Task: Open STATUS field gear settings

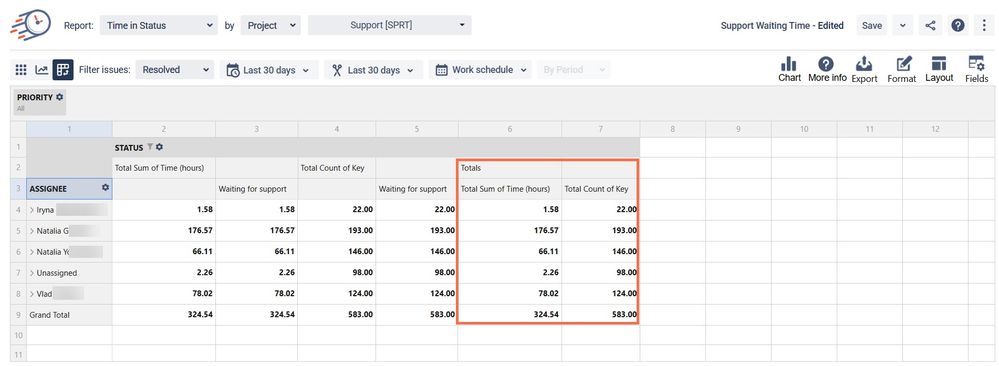Action: pos(159,147)
